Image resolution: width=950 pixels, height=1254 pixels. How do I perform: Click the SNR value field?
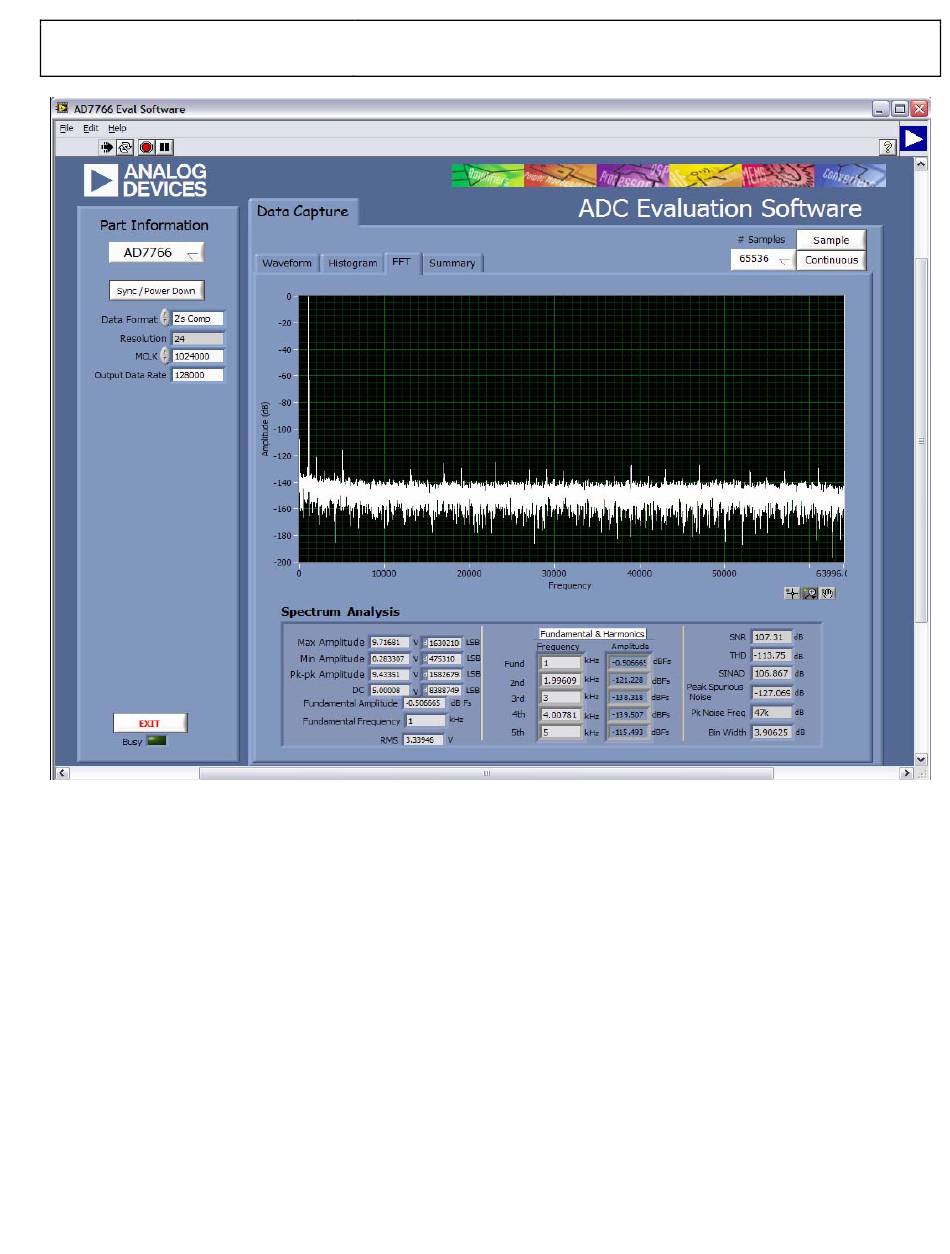coord(772,636)
